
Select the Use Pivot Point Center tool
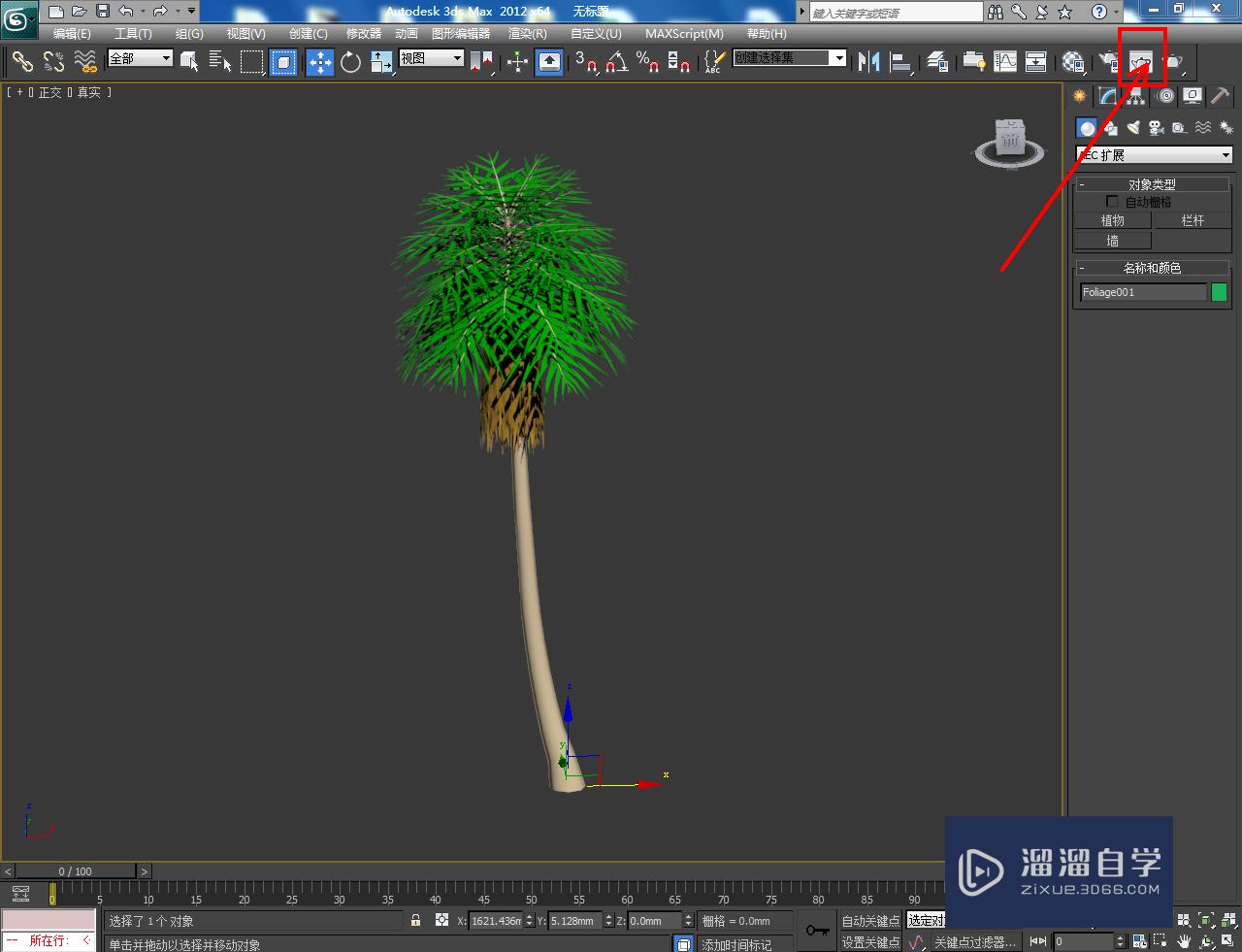tap(481, 62)
